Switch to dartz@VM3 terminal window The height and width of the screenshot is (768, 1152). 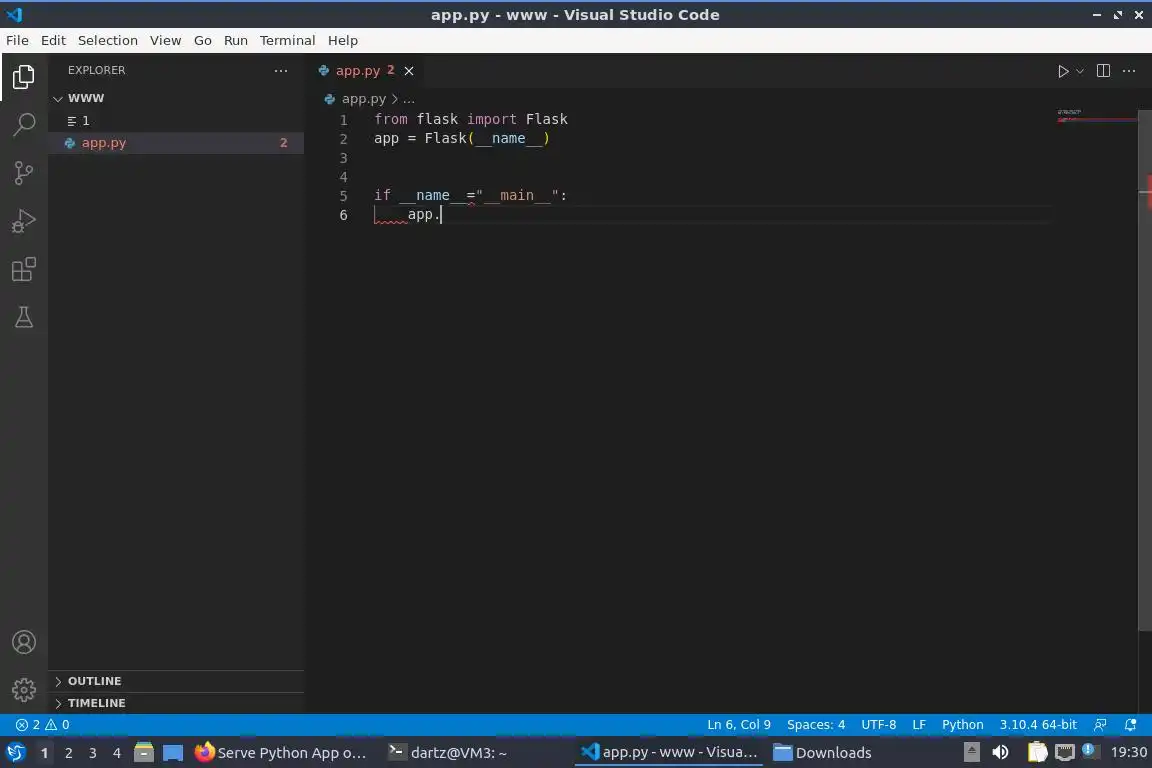(x=448, y=753)
